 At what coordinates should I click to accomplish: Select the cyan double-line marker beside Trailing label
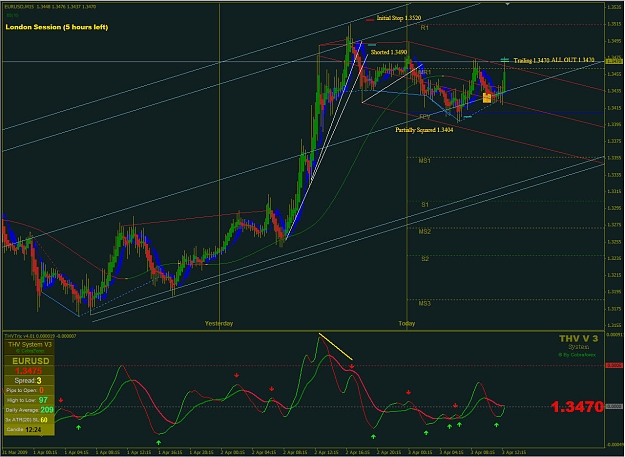[x=505, y=60]
